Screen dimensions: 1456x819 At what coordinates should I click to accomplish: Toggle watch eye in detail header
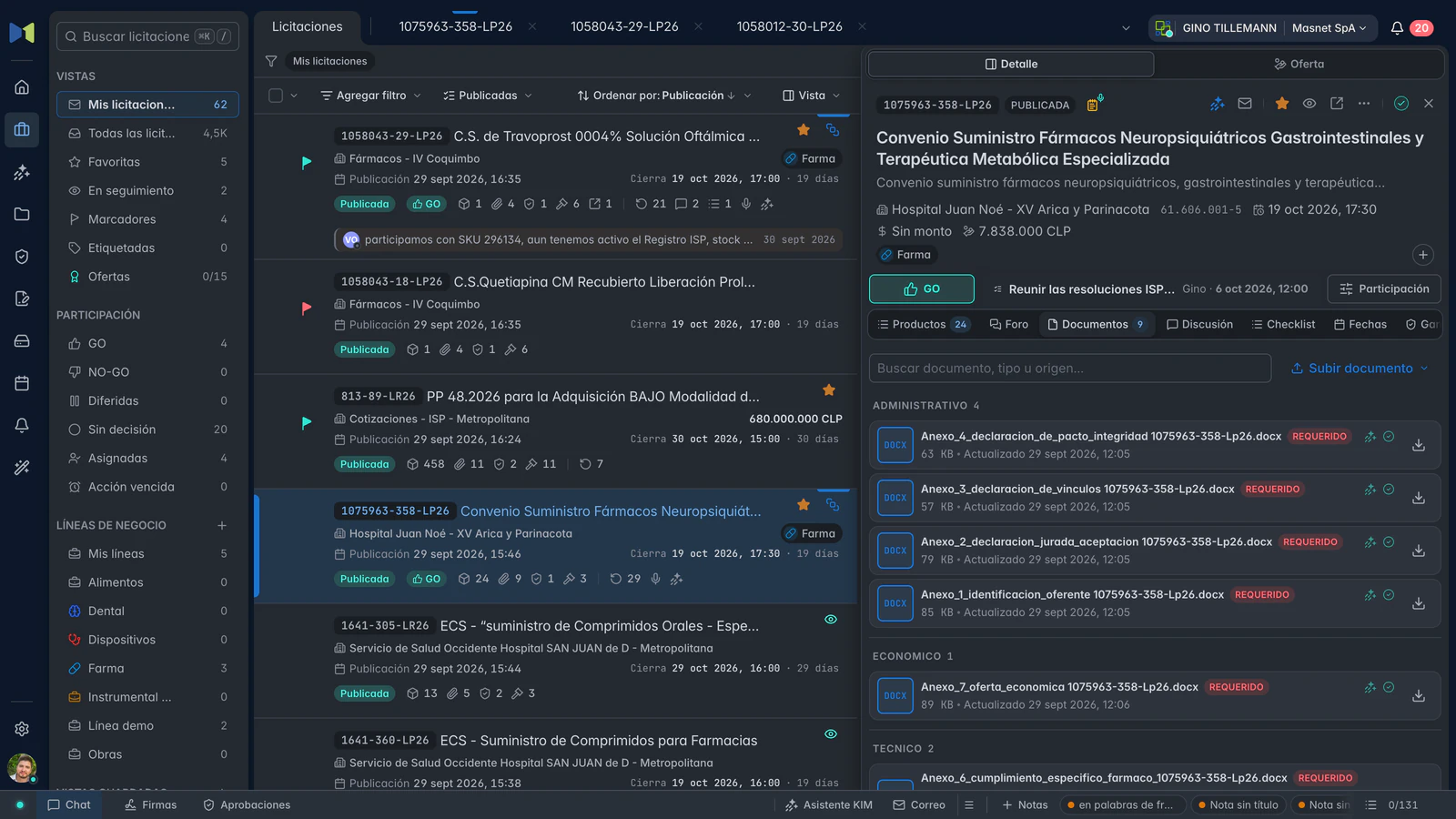tap(1309, 104)
